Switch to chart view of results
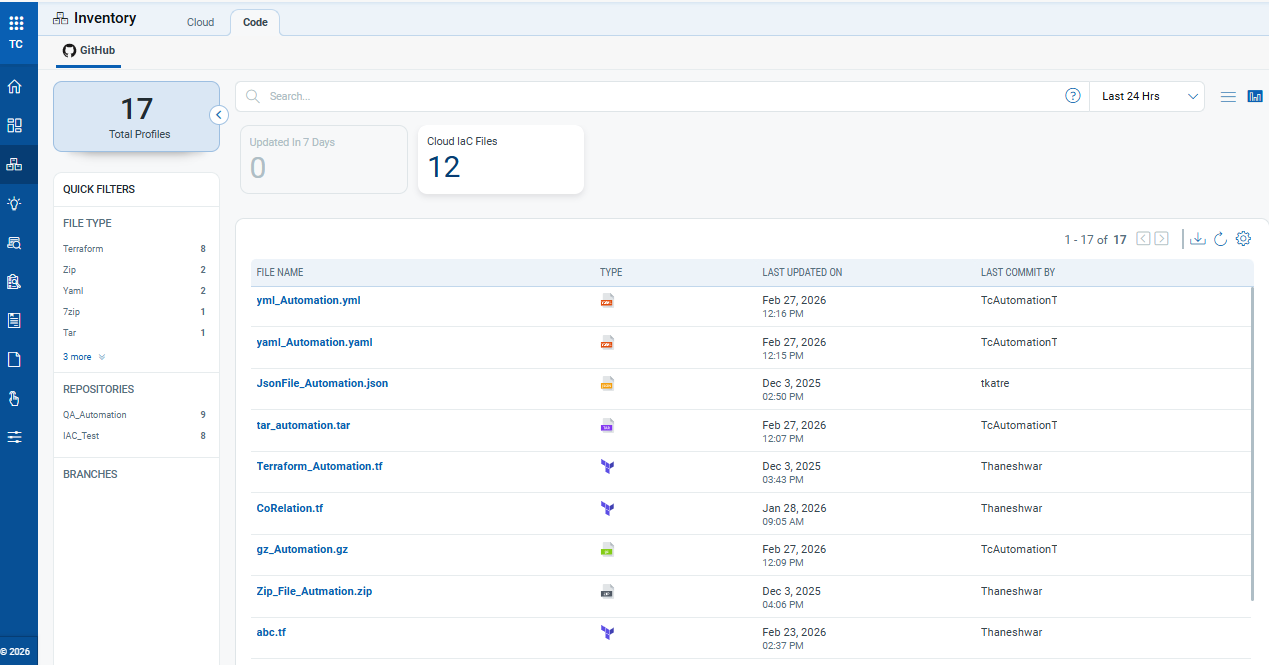The width and height of the screenshot is (1269, 665). click(x=1255, y=96)
